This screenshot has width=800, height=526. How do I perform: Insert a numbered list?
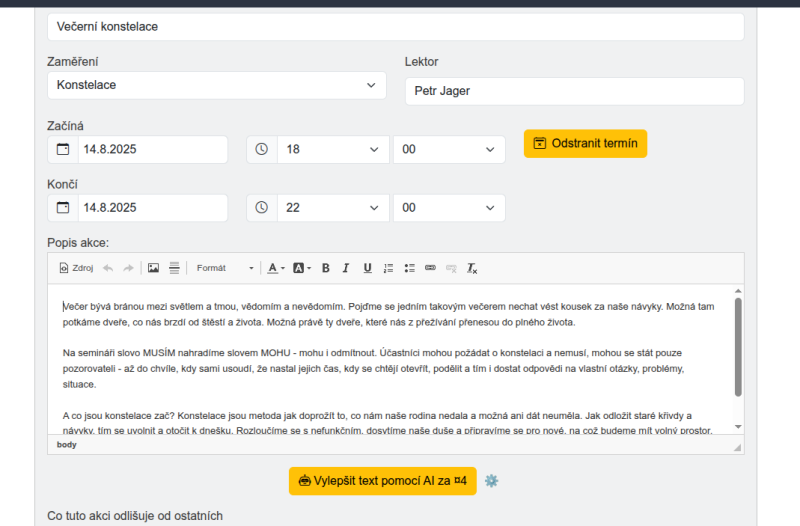(389, 268)
